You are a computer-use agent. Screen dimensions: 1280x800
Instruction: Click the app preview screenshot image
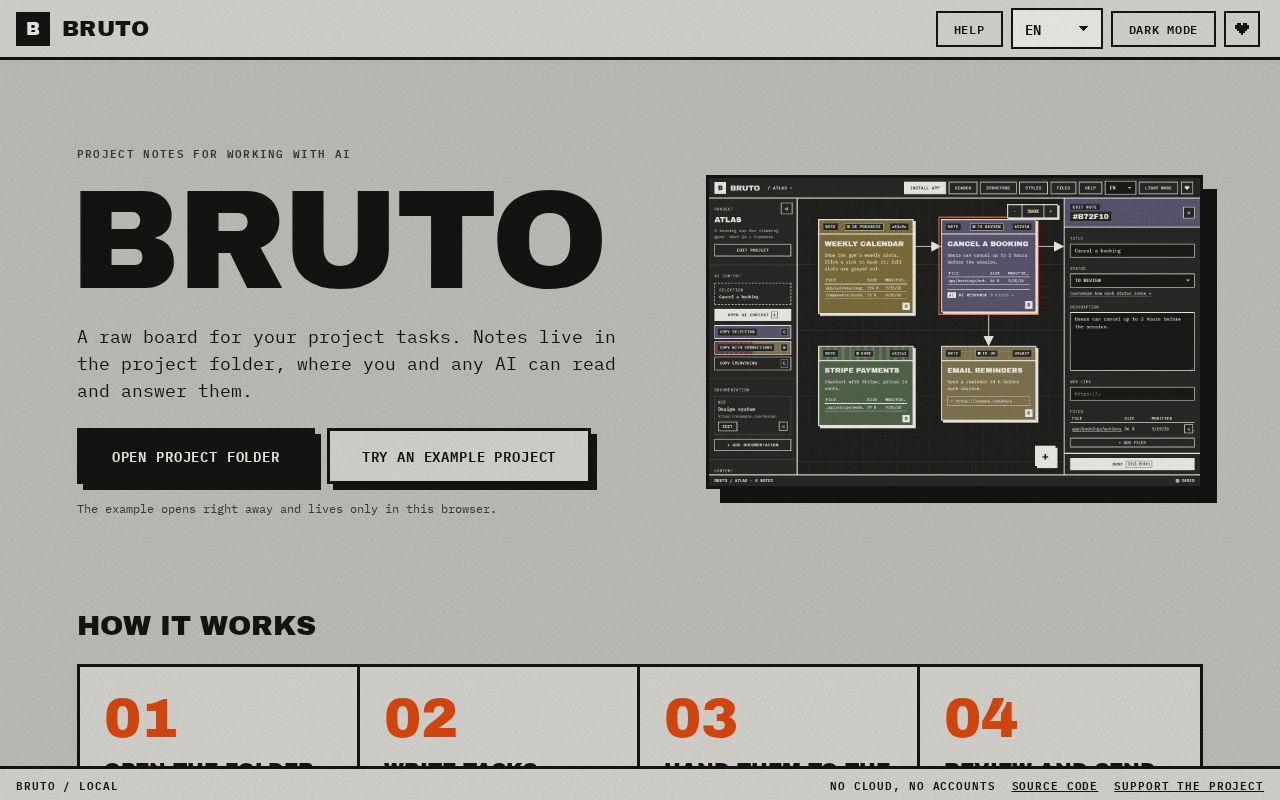(954, 332)
